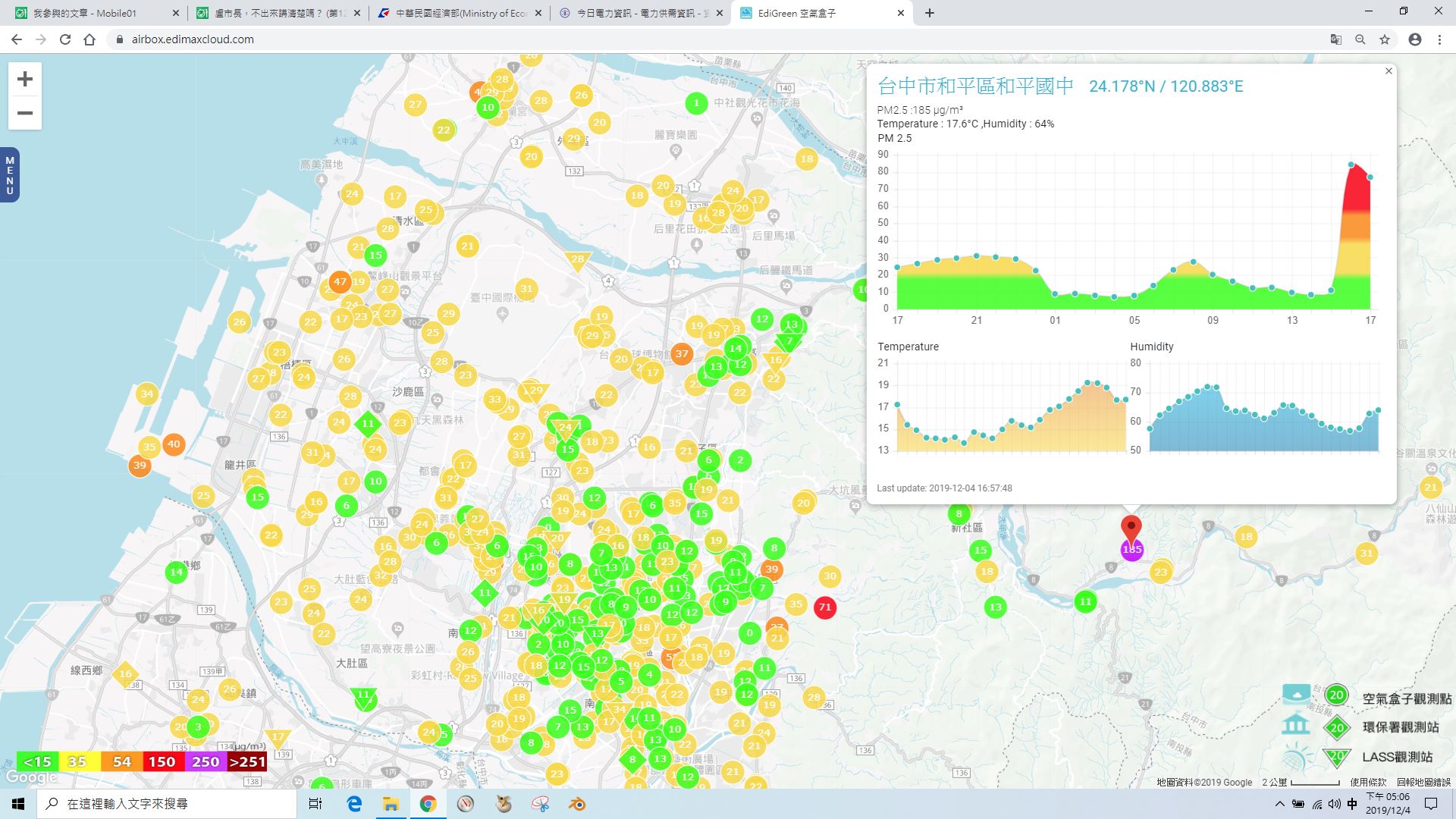Open Chrome three-dot menu
The width and height of the screenshot is (1456, 819).
[1439, 39]
